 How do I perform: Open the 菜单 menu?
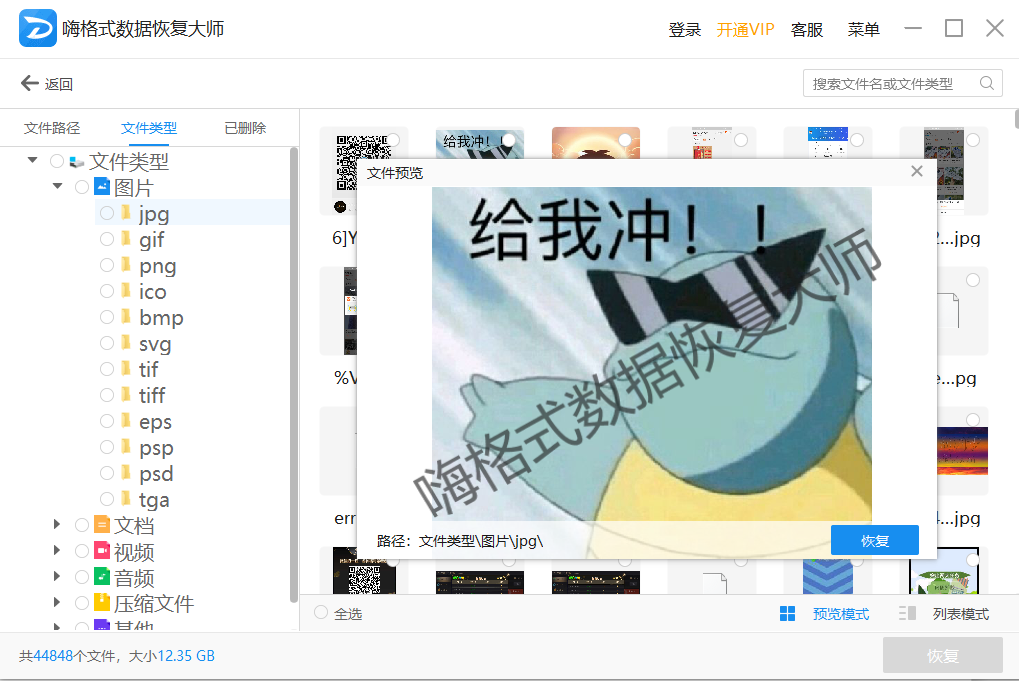tap(863, 29)
